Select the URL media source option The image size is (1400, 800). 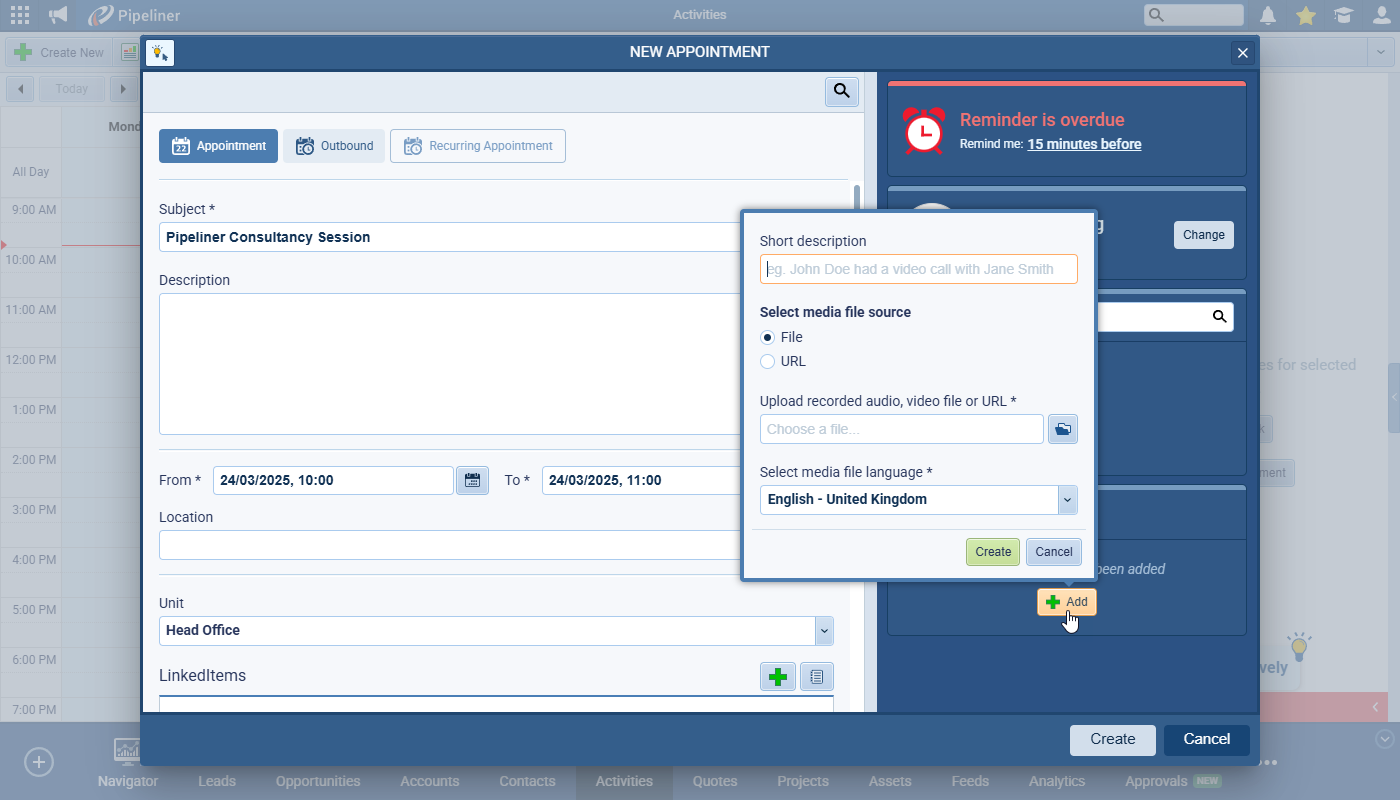tap(768, 361)
